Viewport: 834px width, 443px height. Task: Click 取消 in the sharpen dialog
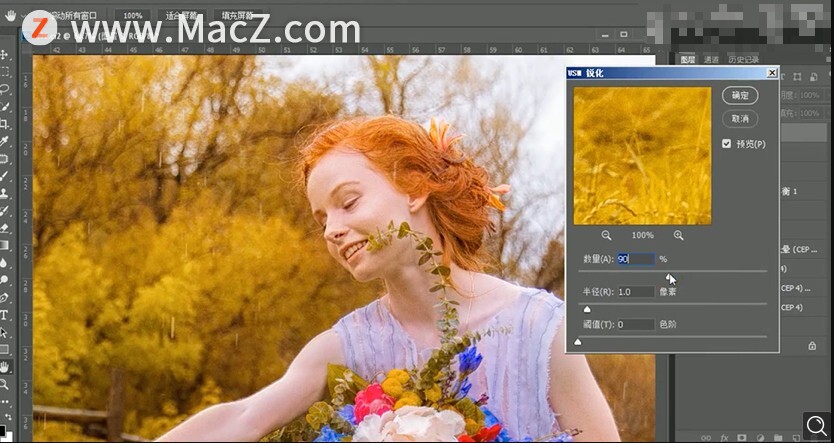click(740, 119)
